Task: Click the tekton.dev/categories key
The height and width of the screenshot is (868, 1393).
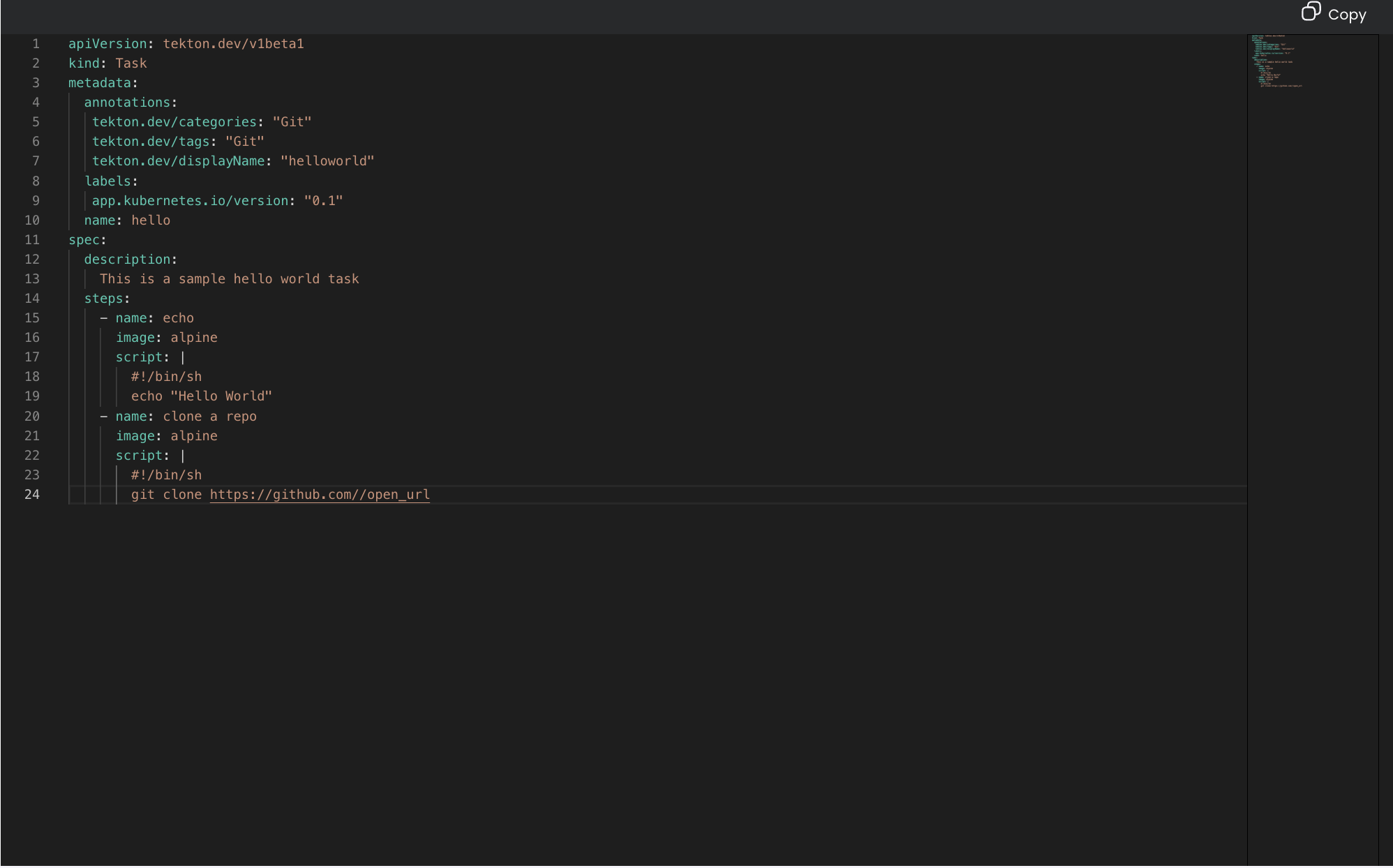Action: pos(174,122)
